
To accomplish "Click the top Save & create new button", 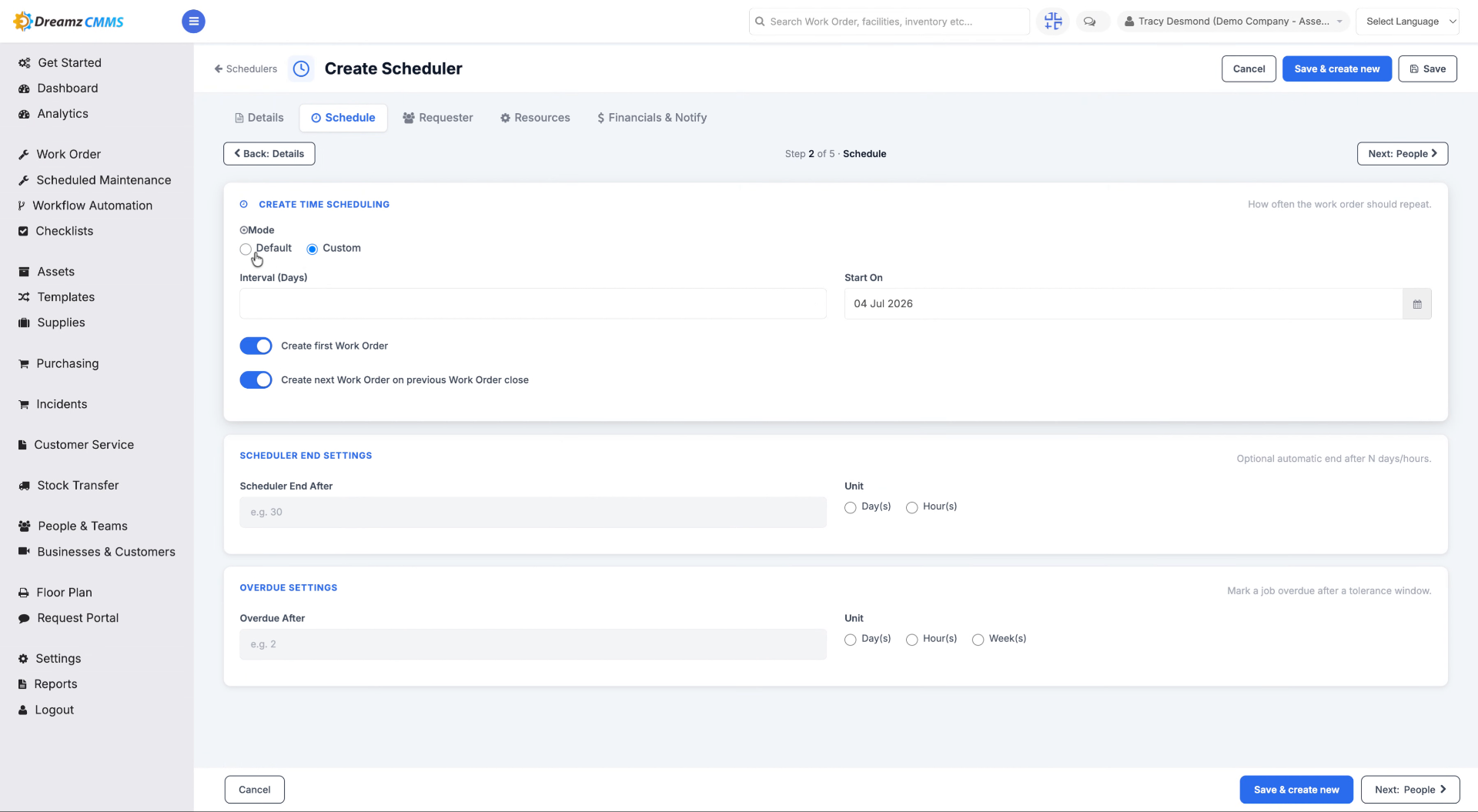I will 1336,69.
